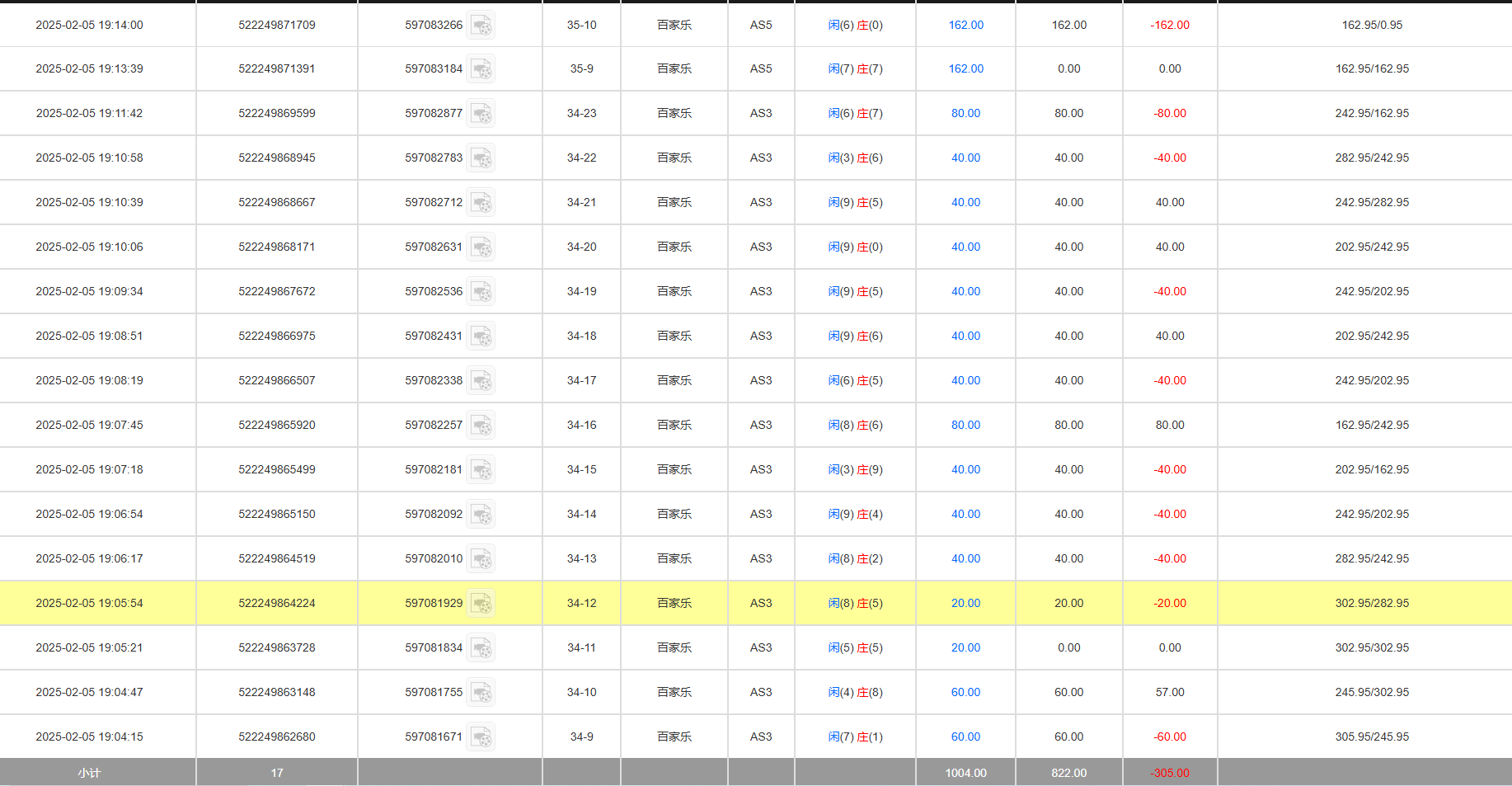Open video replay for game 597083266
The image size is (1512, 786).
pyautogui.click(x=482, y=25)
